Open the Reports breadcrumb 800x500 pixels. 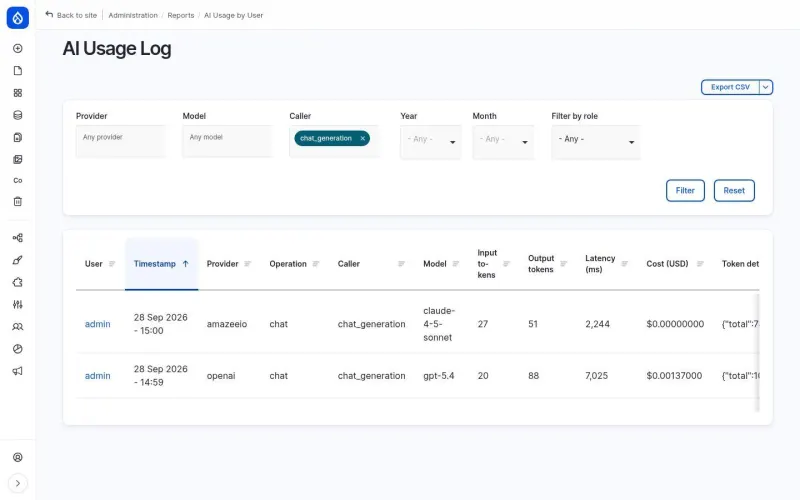coord(181,15)
